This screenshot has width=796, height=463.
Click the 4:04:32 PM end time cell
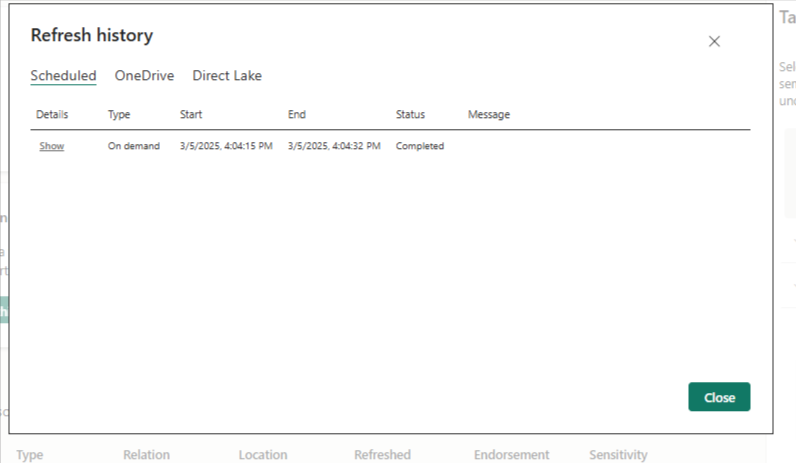(x=334, y=146)
